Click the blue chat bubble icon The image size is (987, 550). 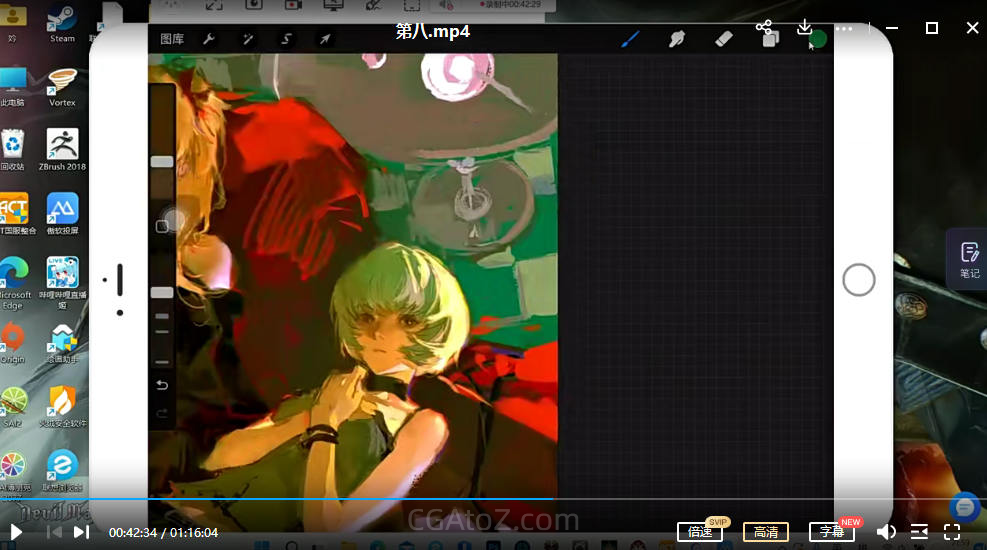tap(964, 507)
